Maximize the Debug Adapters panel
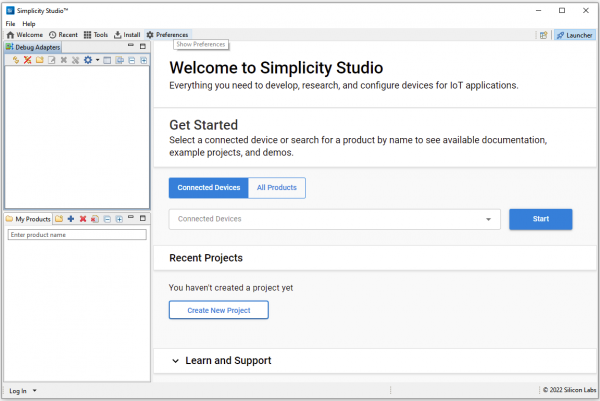600x401 pixels. click(143, 46)
